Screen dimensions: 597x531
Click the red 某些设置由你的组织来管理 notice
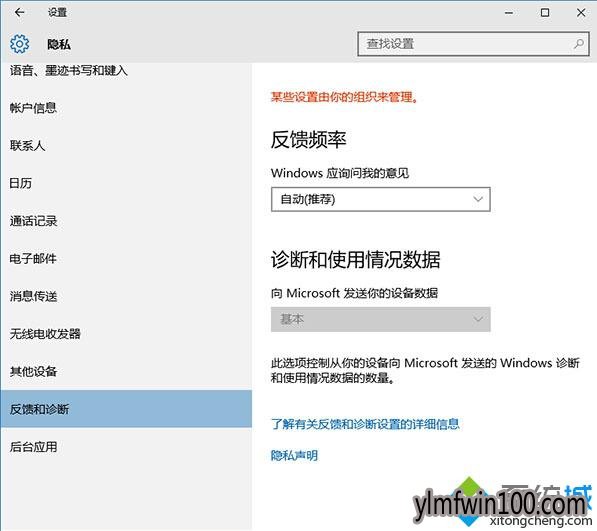[345, 97]
